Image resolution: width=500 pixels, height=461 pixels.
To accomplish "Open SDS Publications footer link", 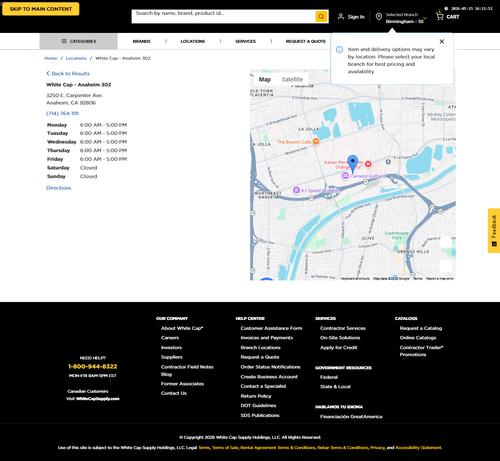I will pos(260,416).
